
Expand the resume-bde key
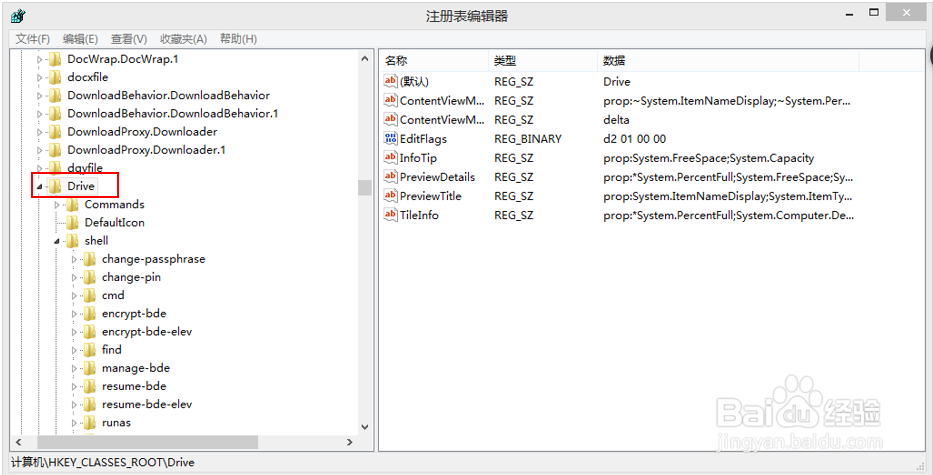[x=74, y=386]
